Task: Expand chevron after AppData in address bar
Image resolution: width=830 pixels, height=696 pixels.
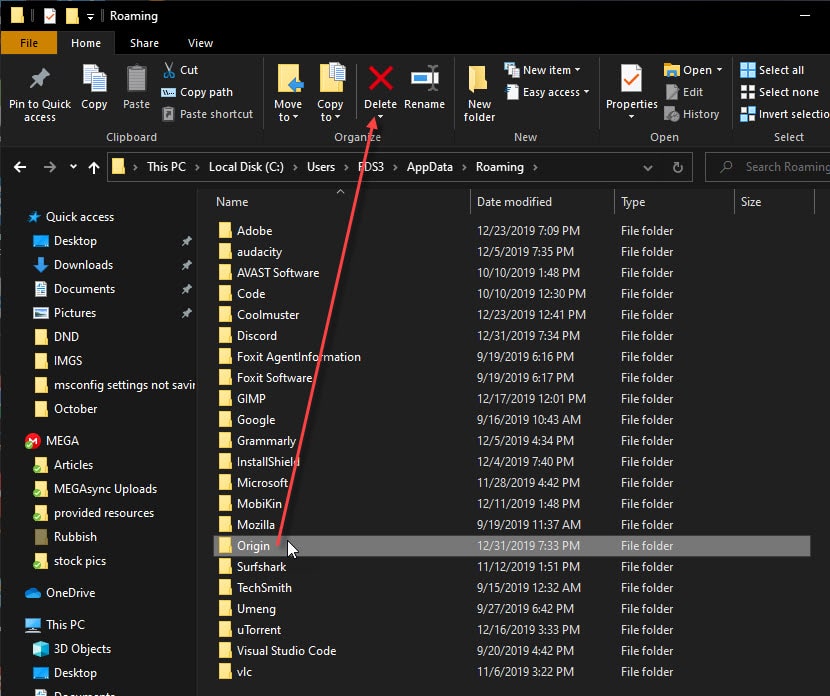Action: pos(464,167)
